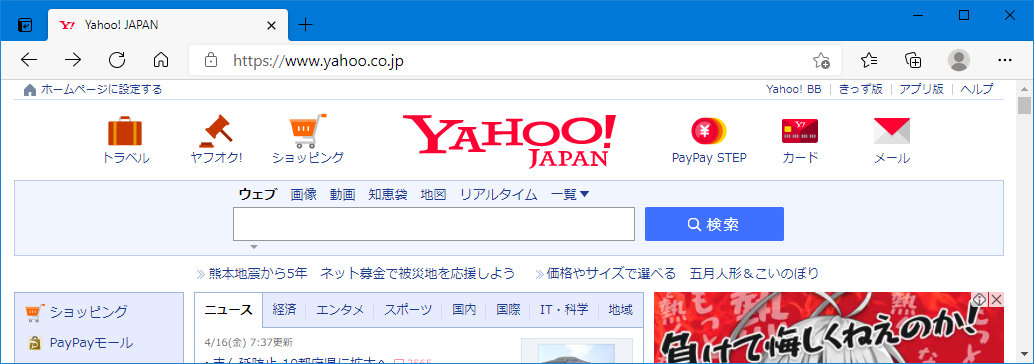Go back to the previous page

pyautogui.click(x=29, y=61)
